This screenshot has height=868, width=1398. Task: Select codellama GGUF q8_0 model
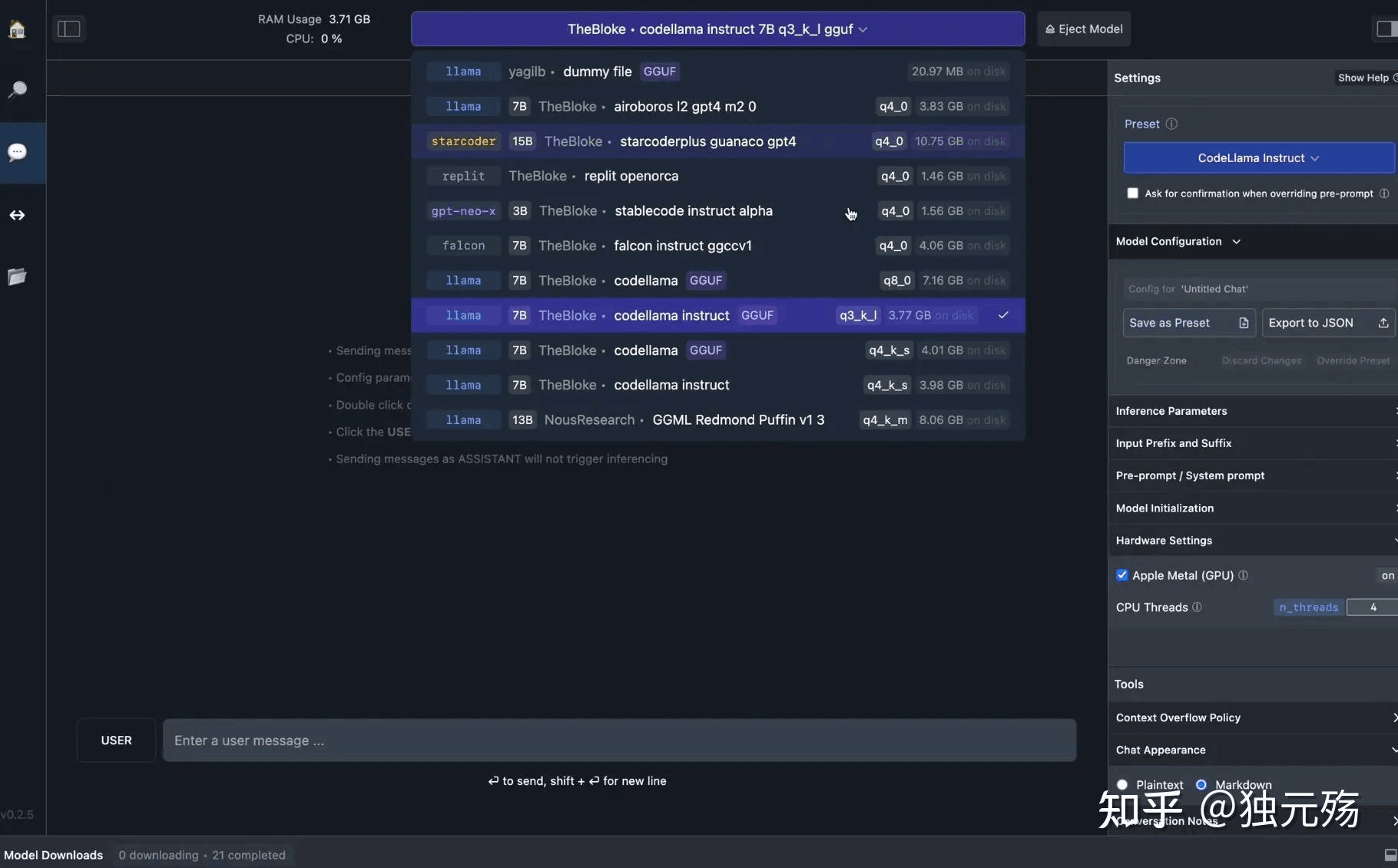click(717, 280)
